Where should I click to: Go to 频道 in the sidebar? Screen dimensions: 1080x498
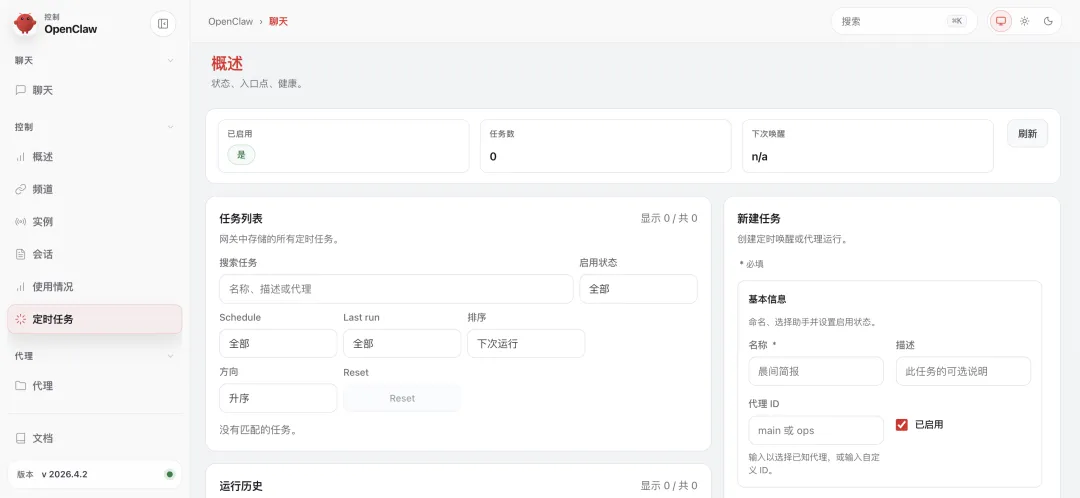95,189
